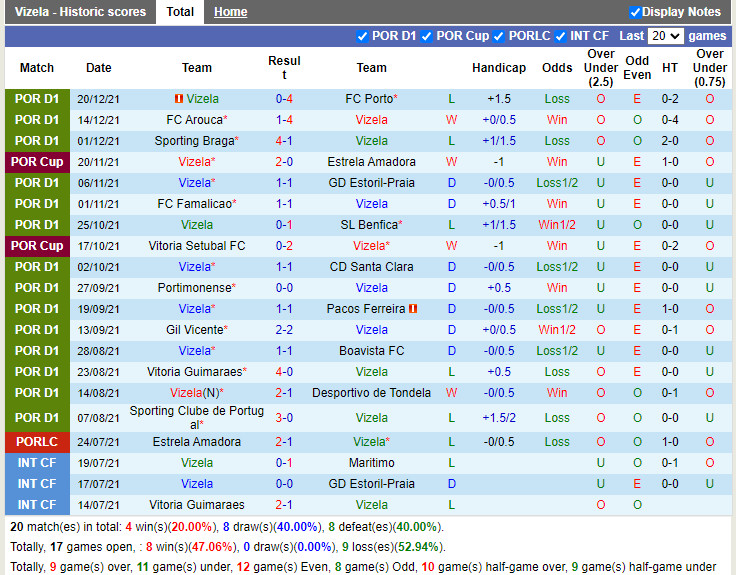Click the HT column header

click(670, 68)
